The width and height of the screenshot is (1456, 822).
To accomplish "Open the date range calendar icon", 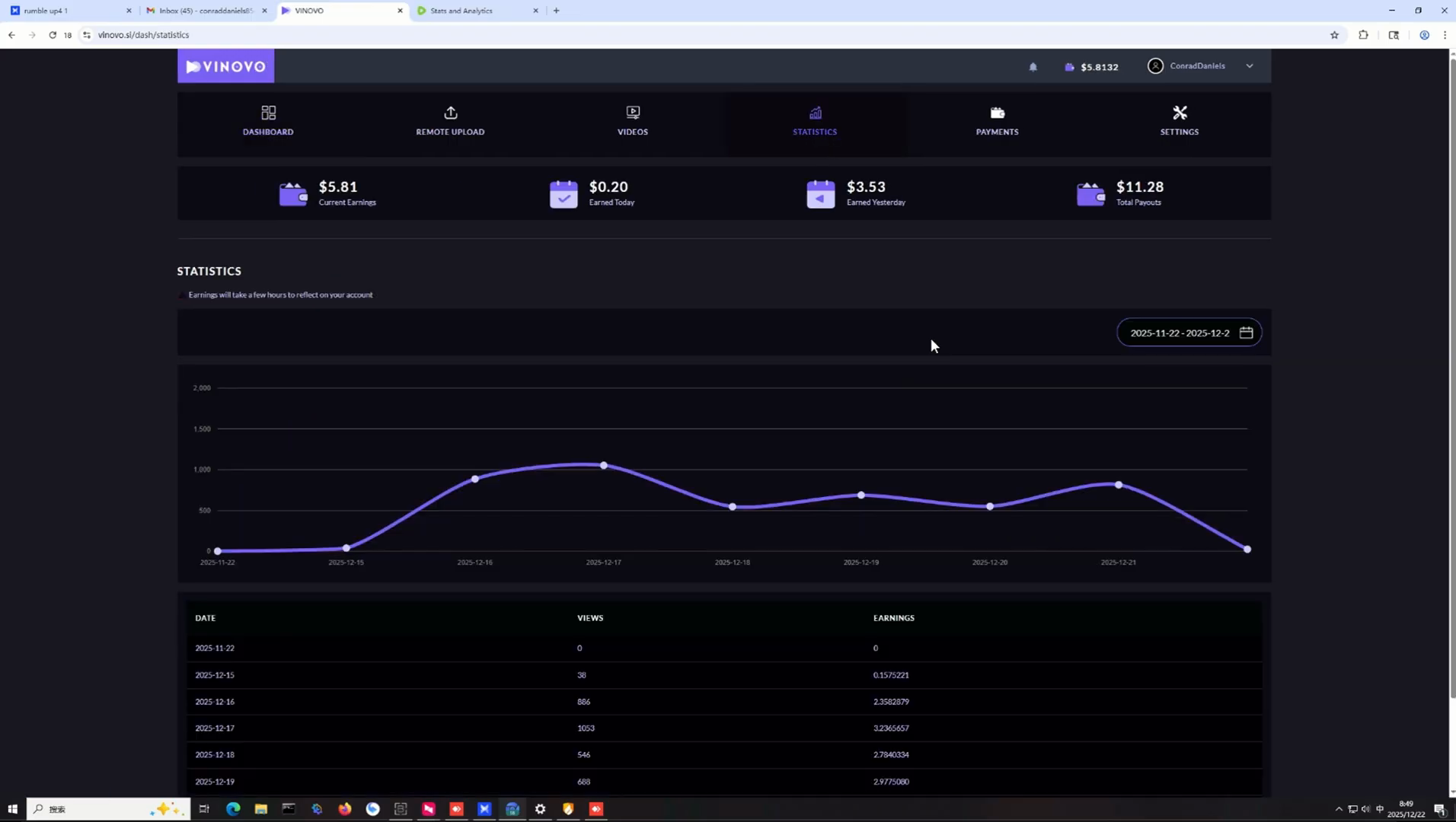I will (1246, 333).
